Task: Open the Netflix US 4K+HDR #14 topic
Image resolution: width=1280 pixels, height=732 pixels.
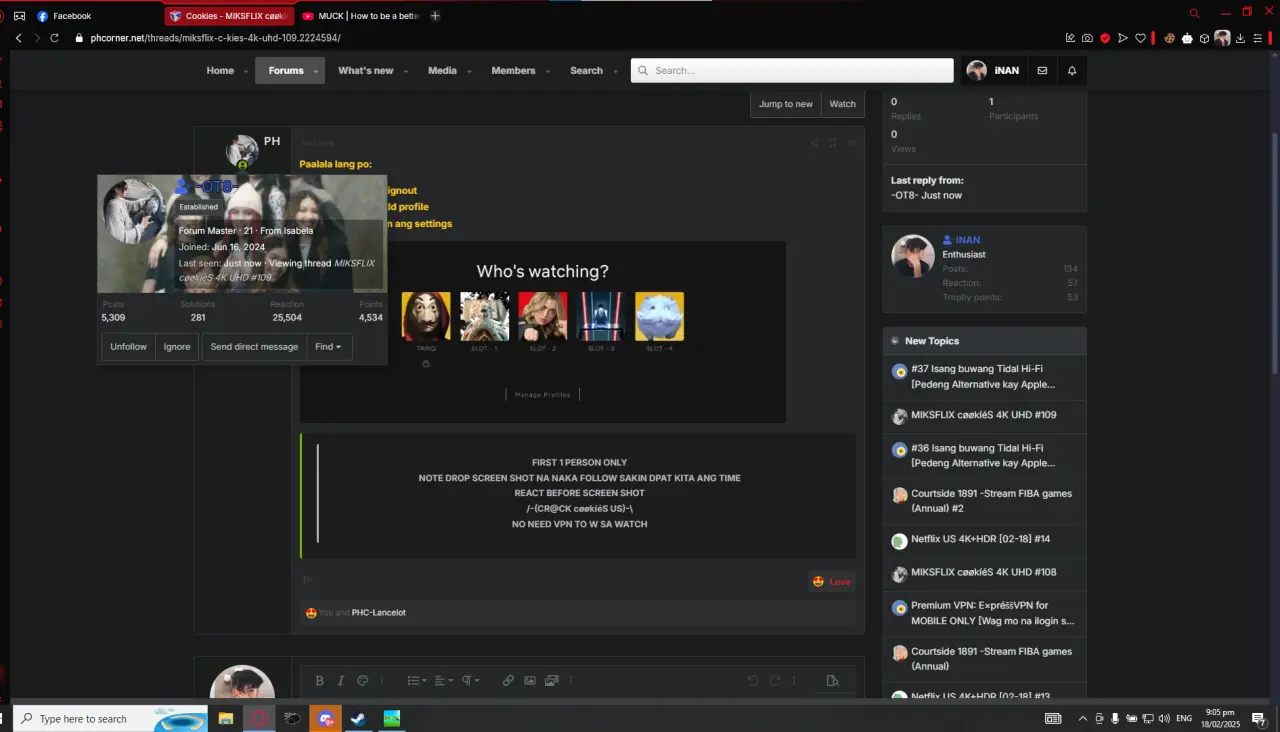Action: coord(980,540)
